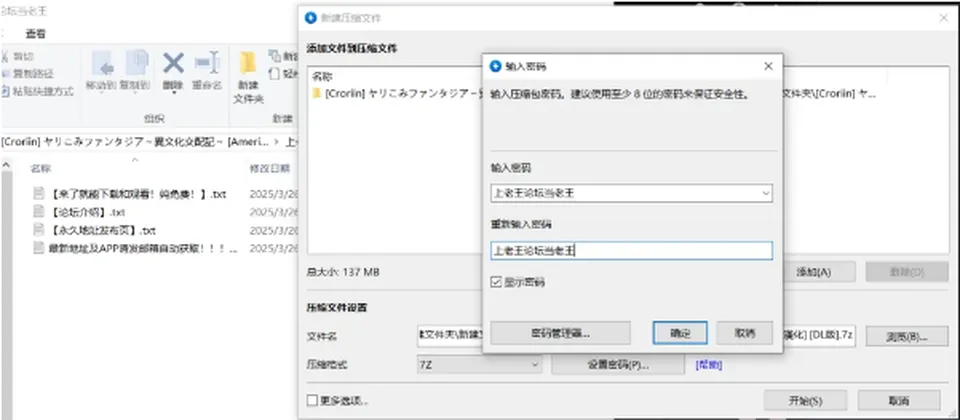Click the 浏览(B) browse button
The image size is (960, 420).
pos(907,336)
